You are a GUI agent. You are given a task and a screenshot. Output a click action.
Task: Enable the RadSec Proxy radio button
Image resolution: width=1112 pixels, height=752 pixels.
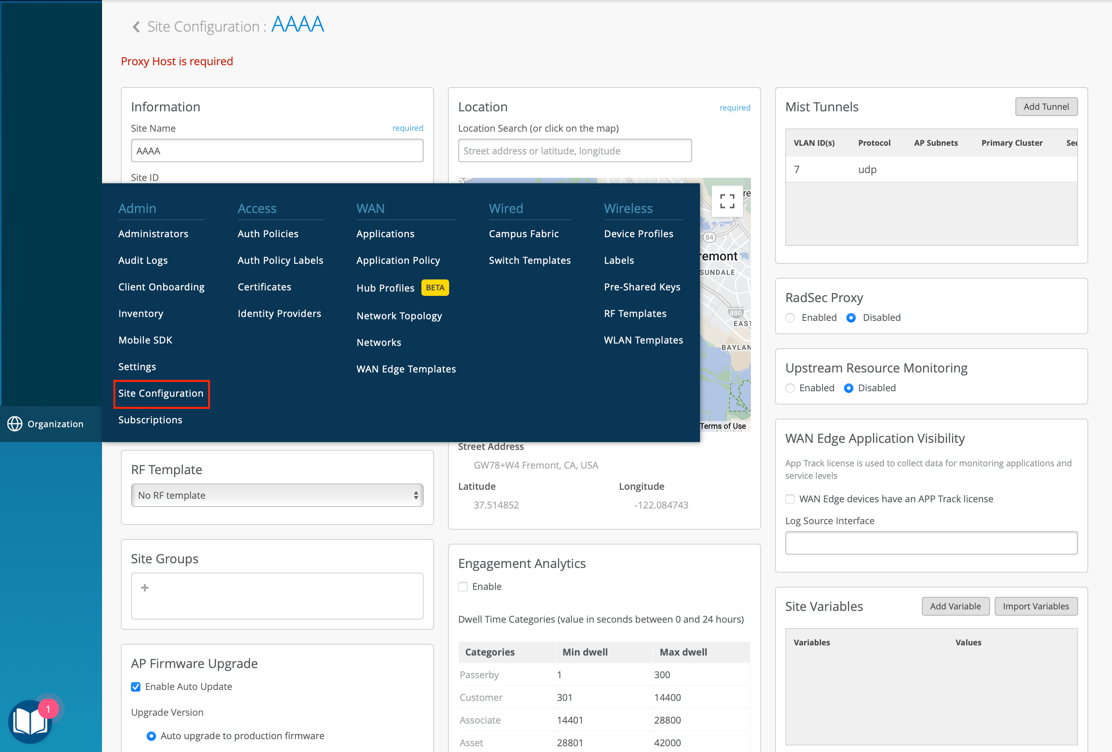coord(791,318)
